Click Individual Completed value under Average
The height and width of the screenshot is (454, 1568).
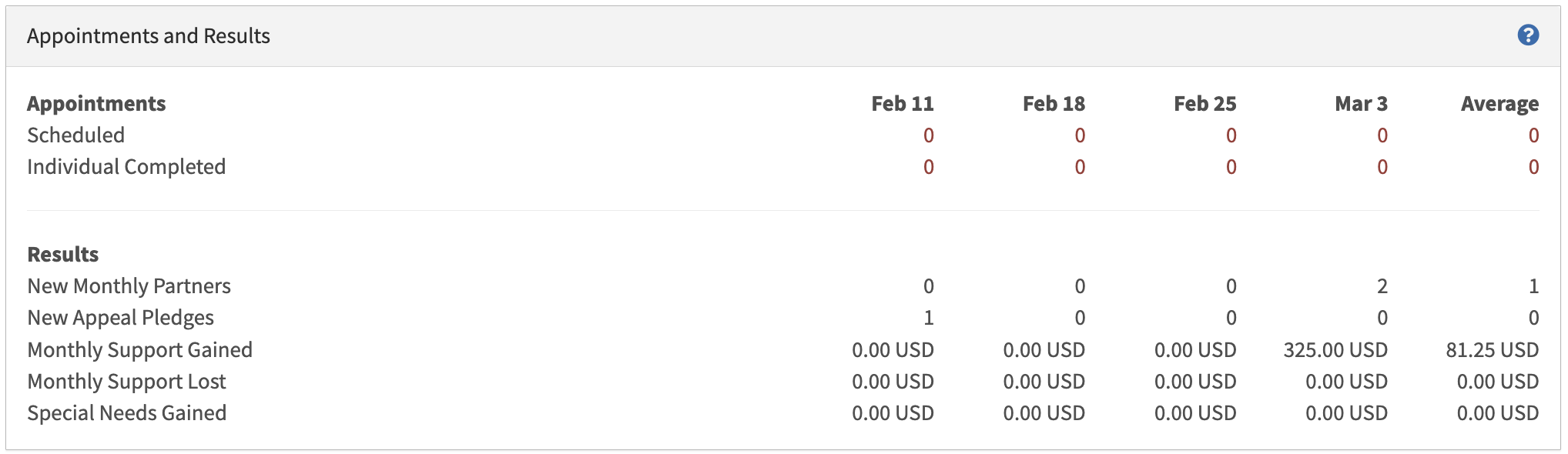1533,167
